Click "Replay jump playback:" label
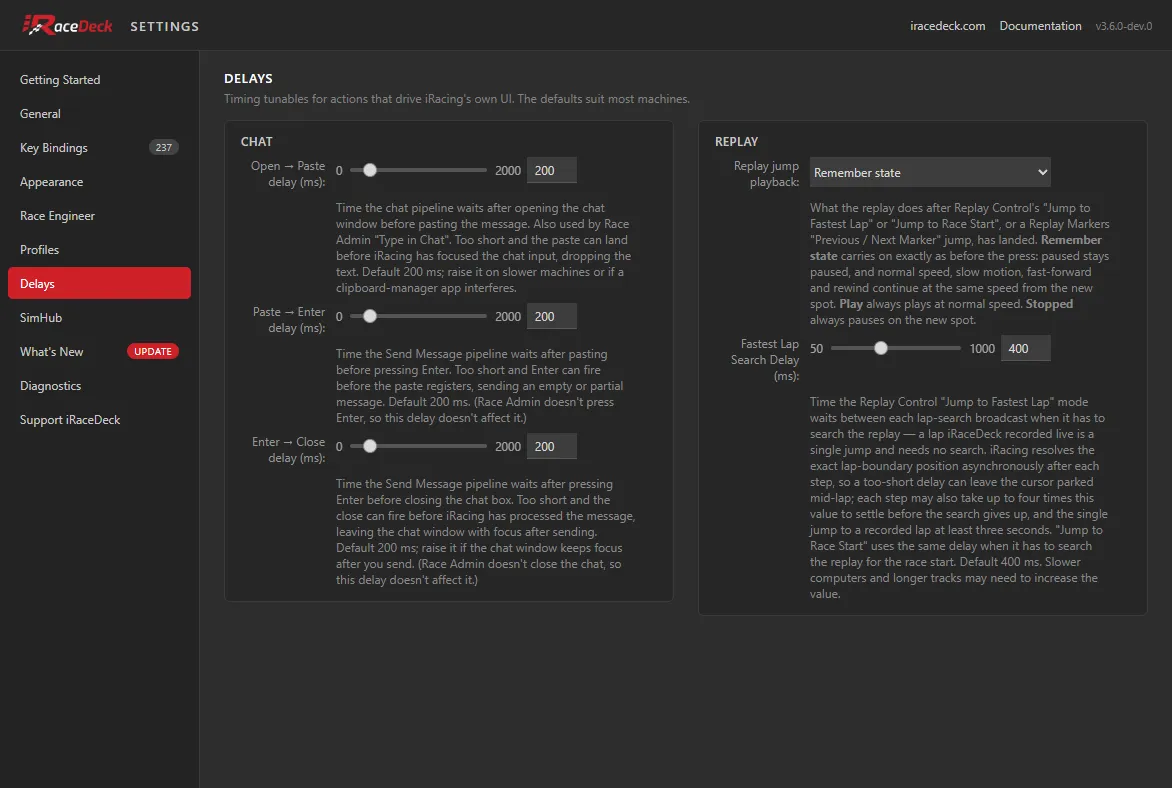Screen dimensions: 1172x788 pyautogui.click(x=766, y=173)
